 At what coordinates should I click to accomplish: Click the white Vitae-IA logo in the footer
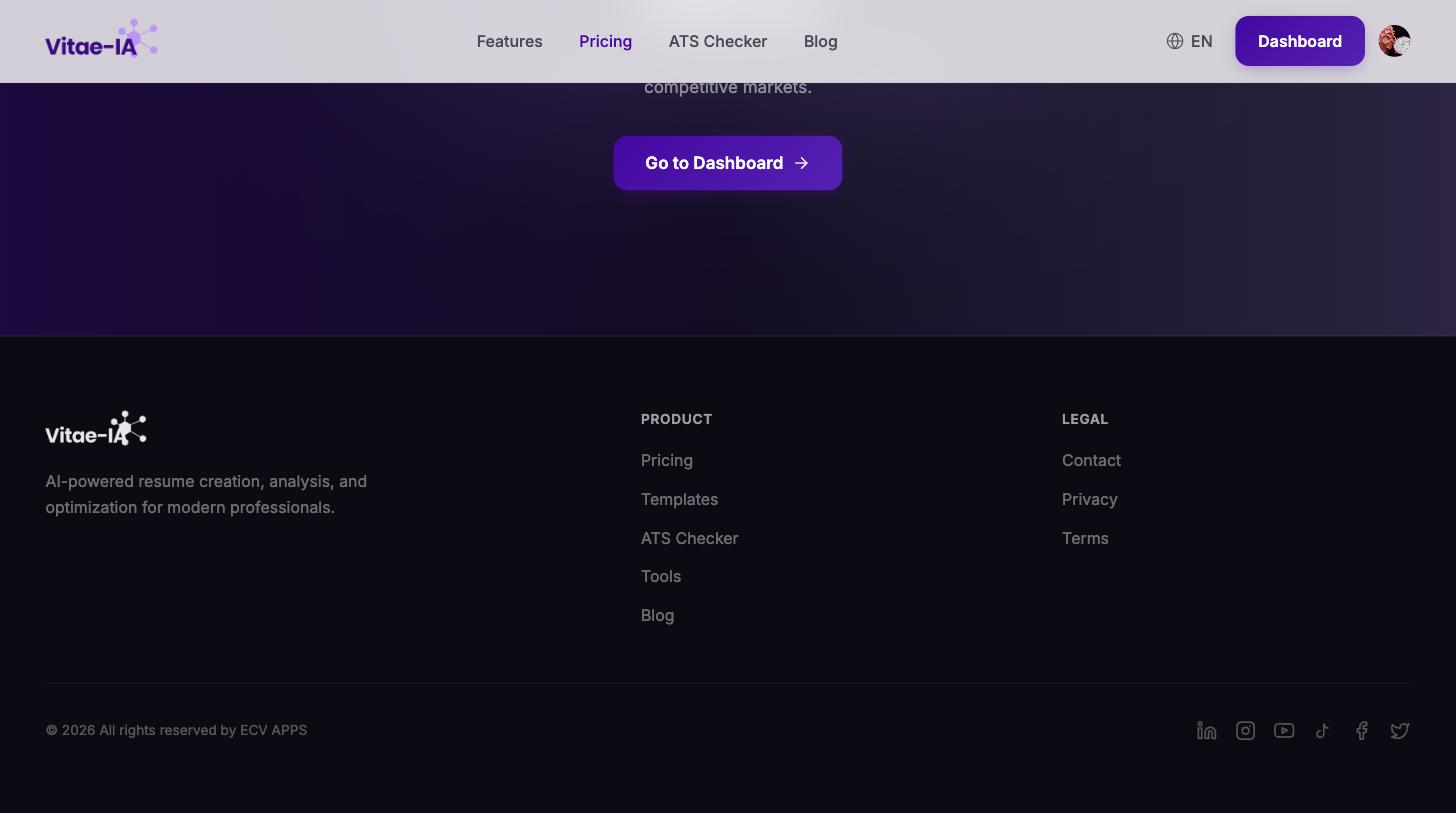[96, 429]
